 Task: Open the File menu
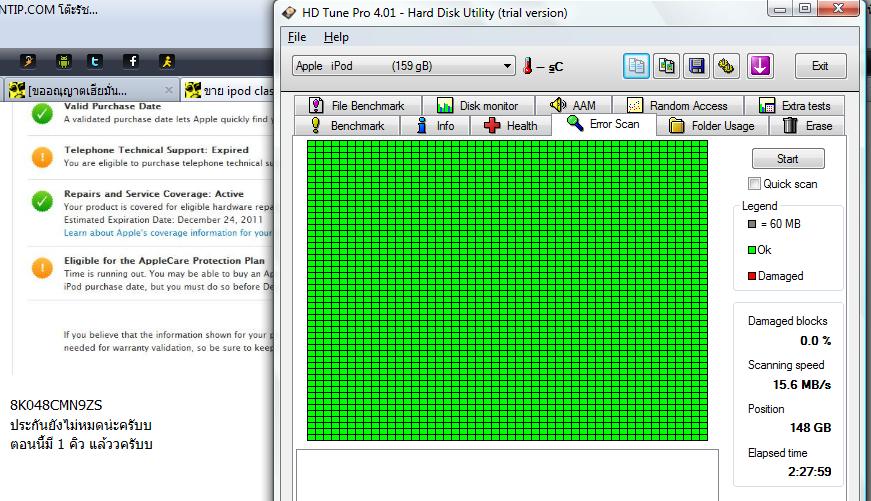(297, 37)
